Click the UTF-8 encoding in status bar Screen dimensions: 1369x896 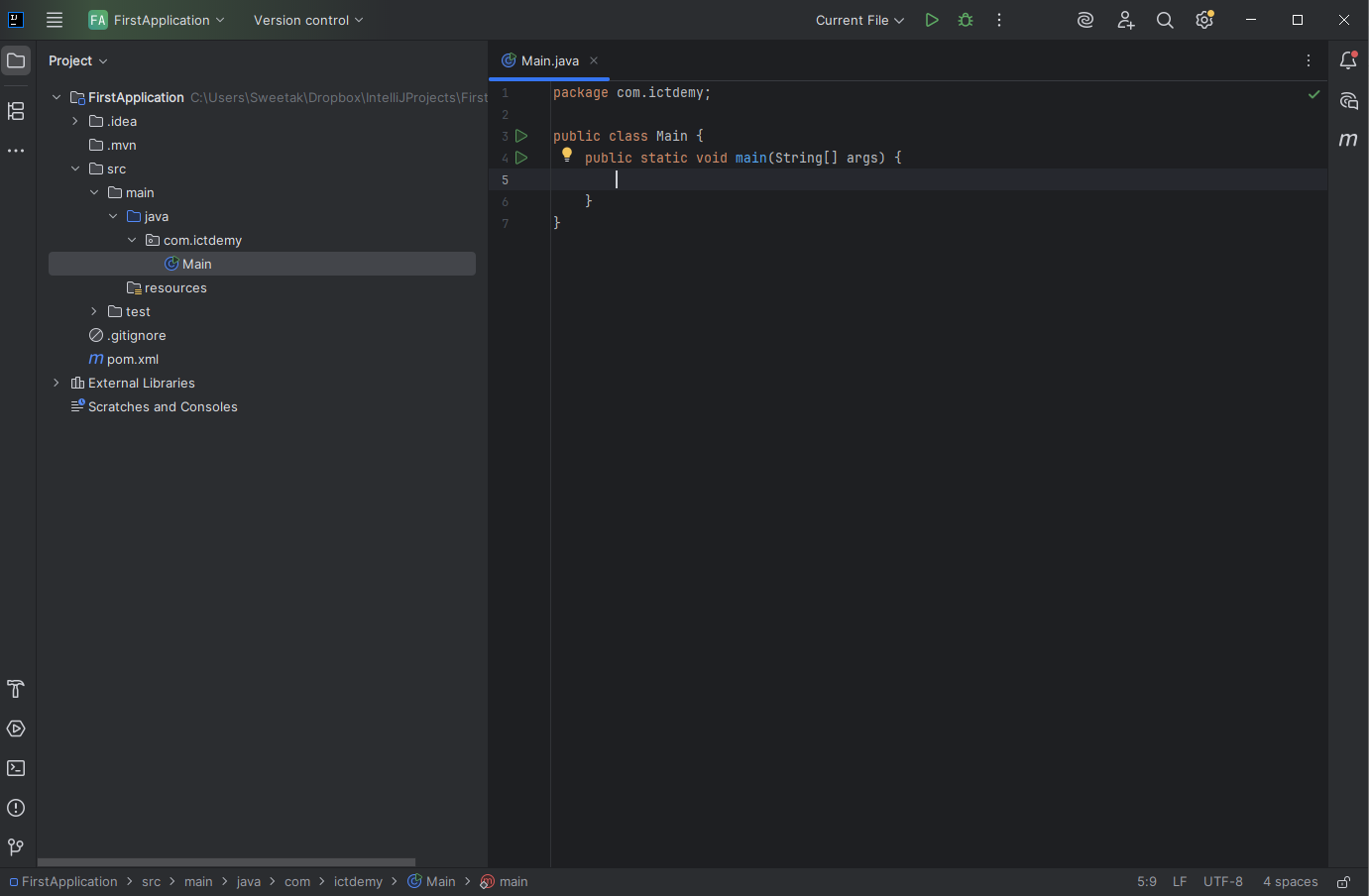[x=1222, y=882]
